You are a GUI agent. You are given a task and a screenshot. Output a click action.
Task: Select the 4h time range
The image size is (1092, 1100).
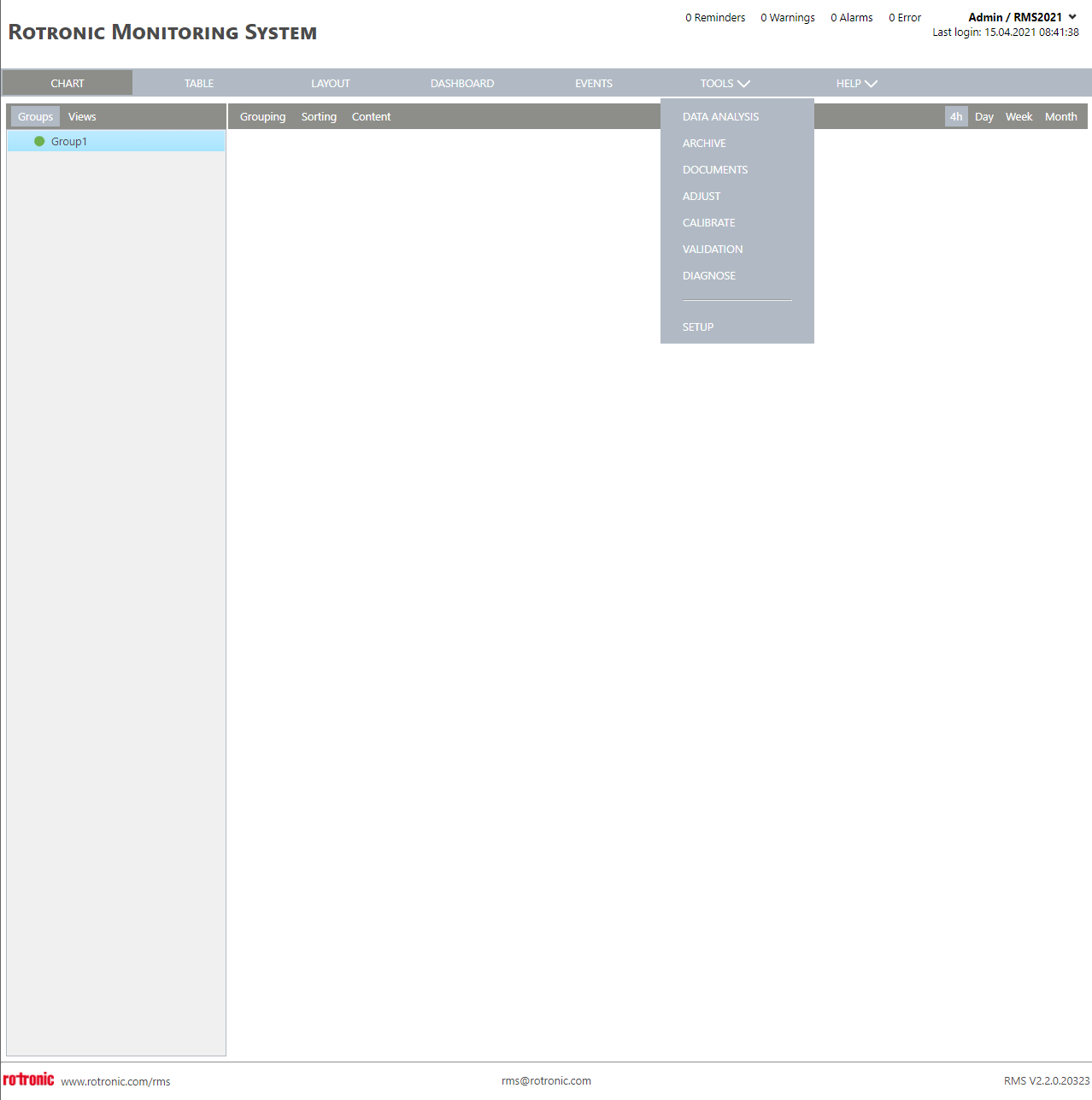(x=956, y=116)
